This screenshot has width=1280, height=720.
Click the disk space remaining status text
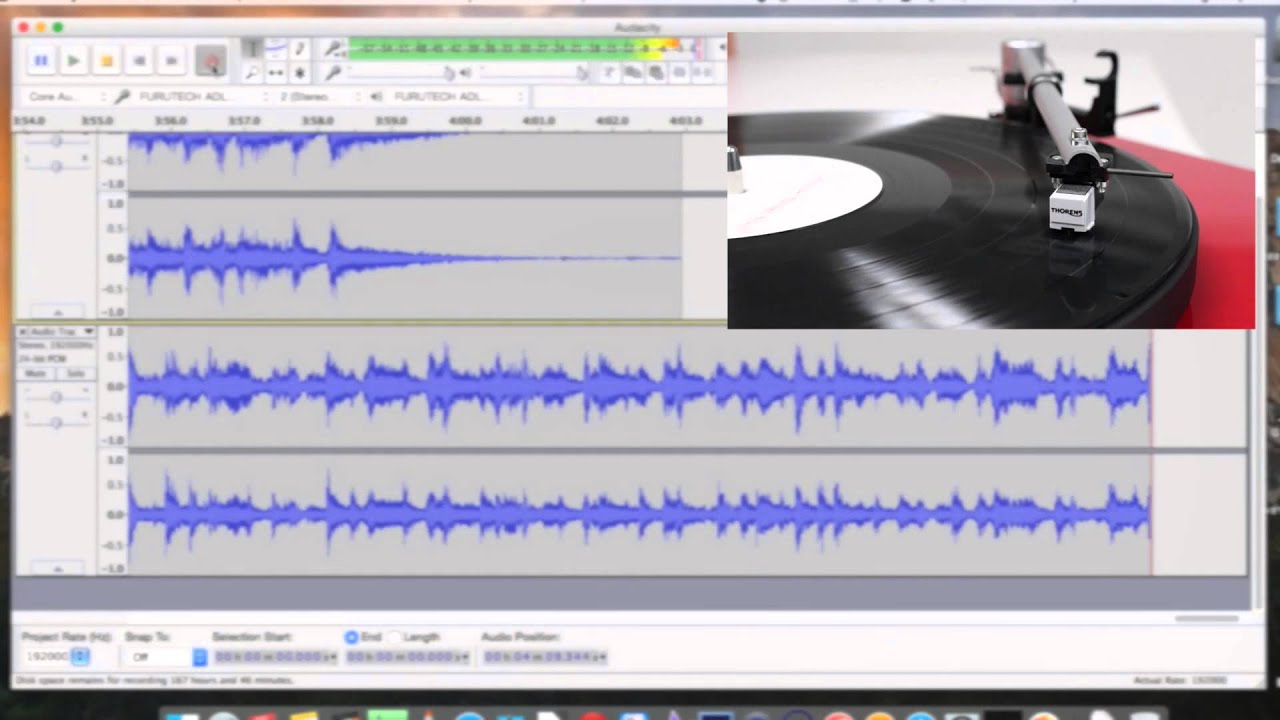tap(152, 680)
